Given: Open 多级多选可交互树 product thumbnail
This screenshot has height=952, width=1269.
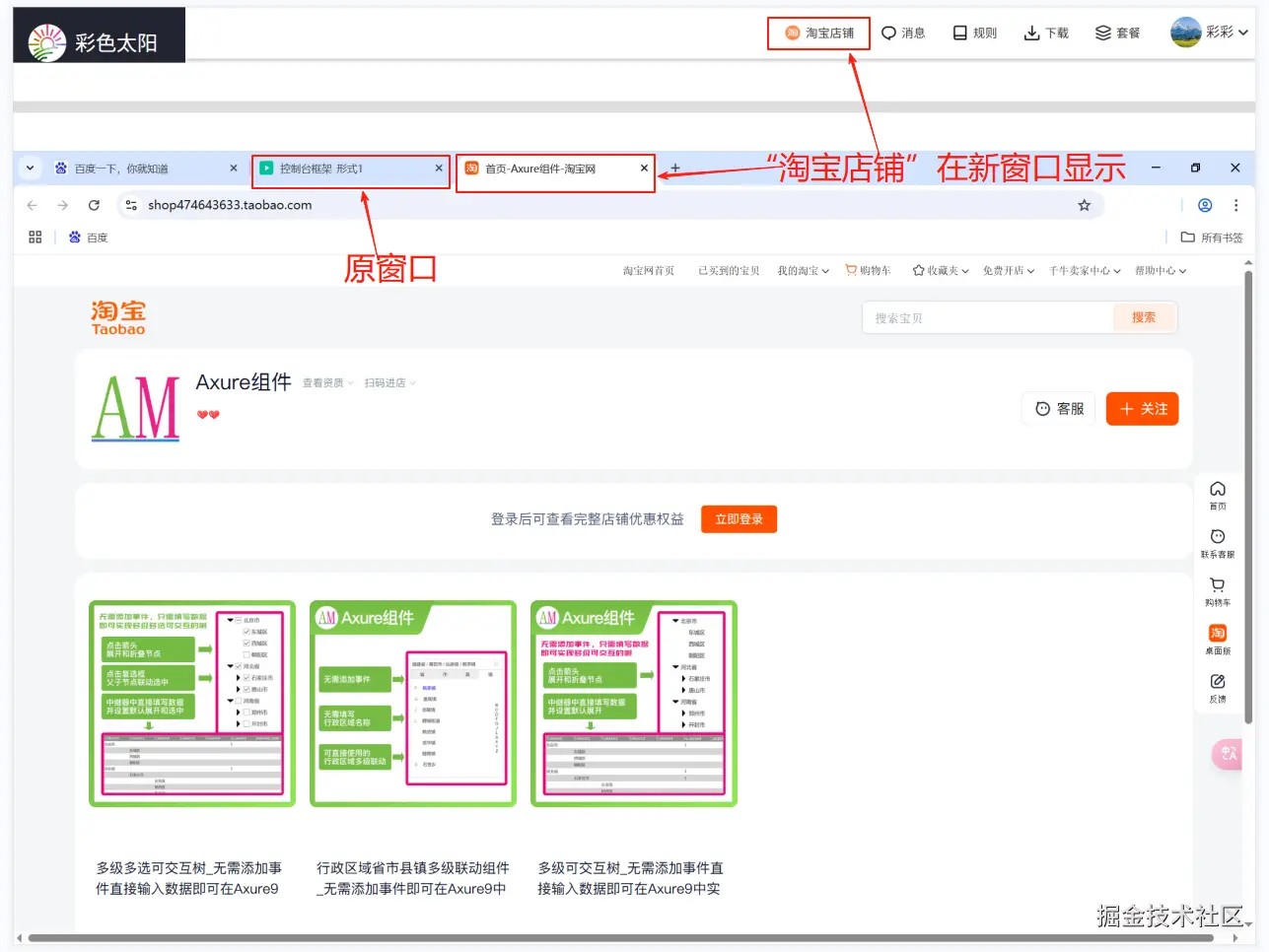Looking at the screenshot, I should (x=192, y=704).
